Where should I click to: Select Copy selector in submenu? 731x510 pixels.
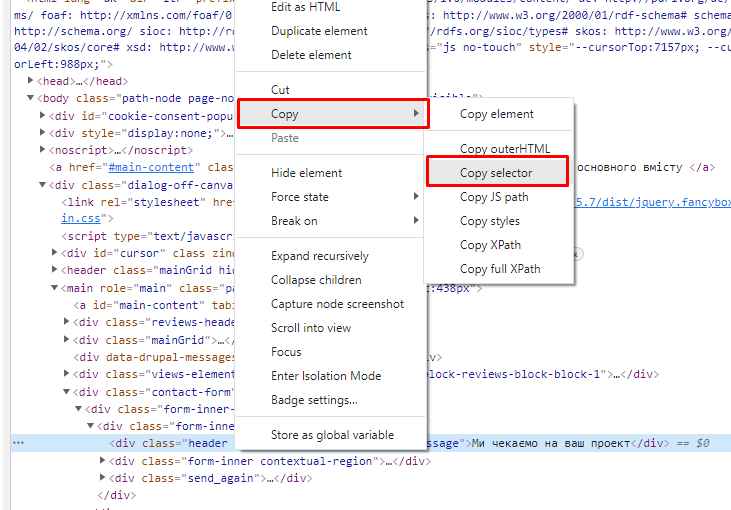(x=496, y=173)
